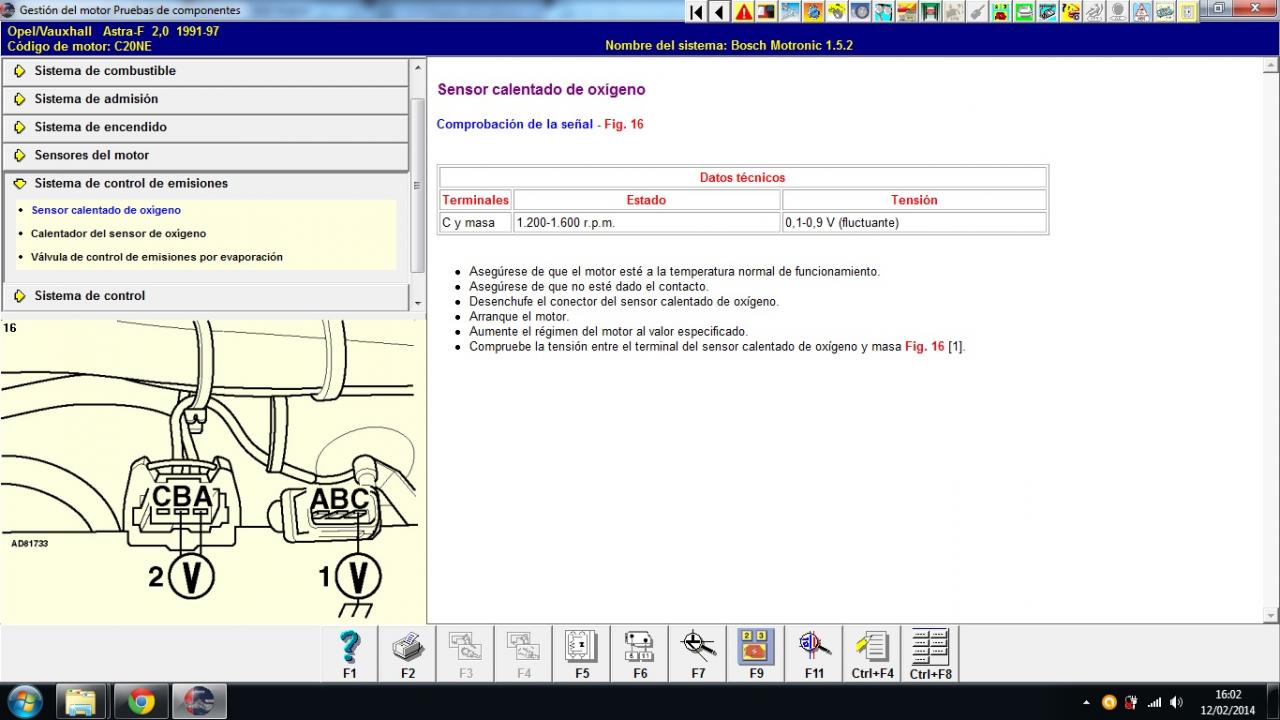
Task: Open Válvula de control de emisiones por evaporación
Action: point(156,257)
